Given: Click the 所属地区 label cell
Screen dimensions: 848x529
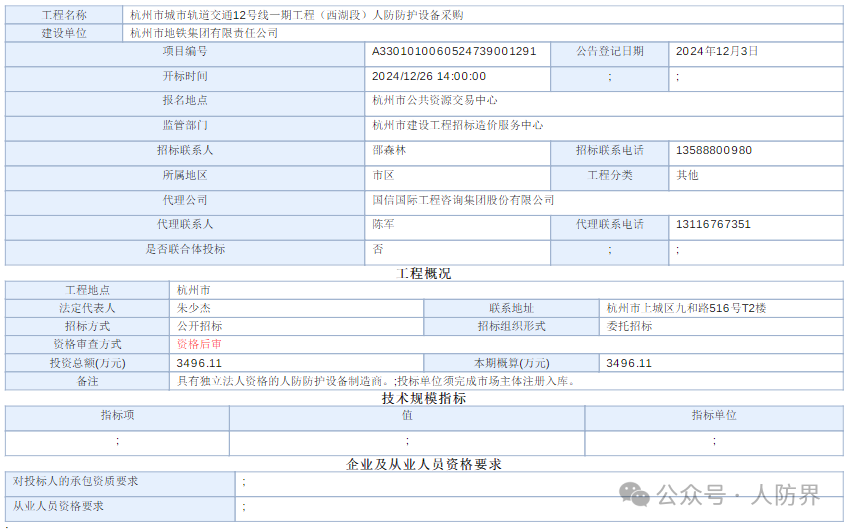Looking at the screenshot, I should (x=185, y=178).
